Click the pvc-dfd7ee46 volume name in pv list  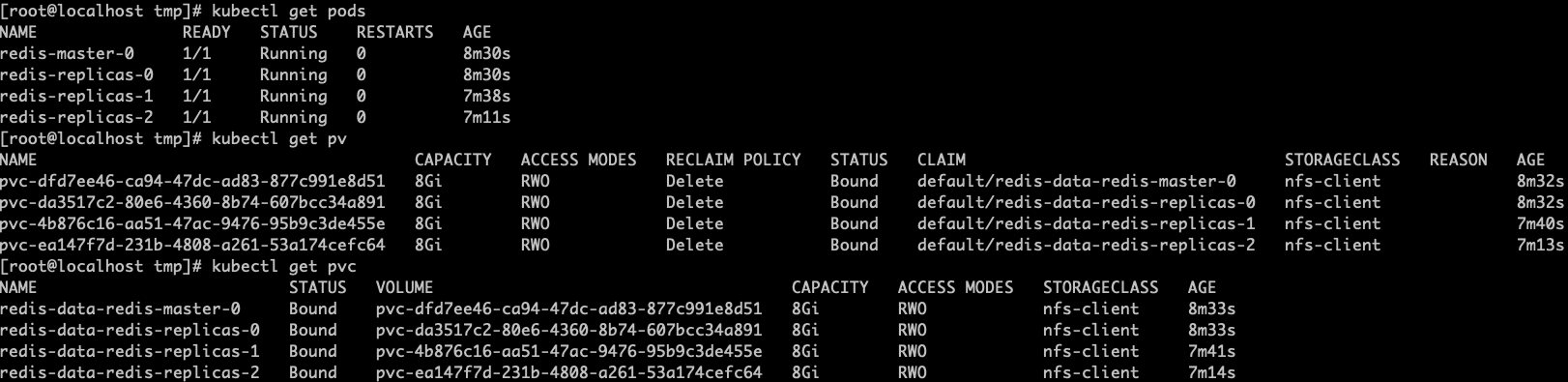click(x=192, y=182)
